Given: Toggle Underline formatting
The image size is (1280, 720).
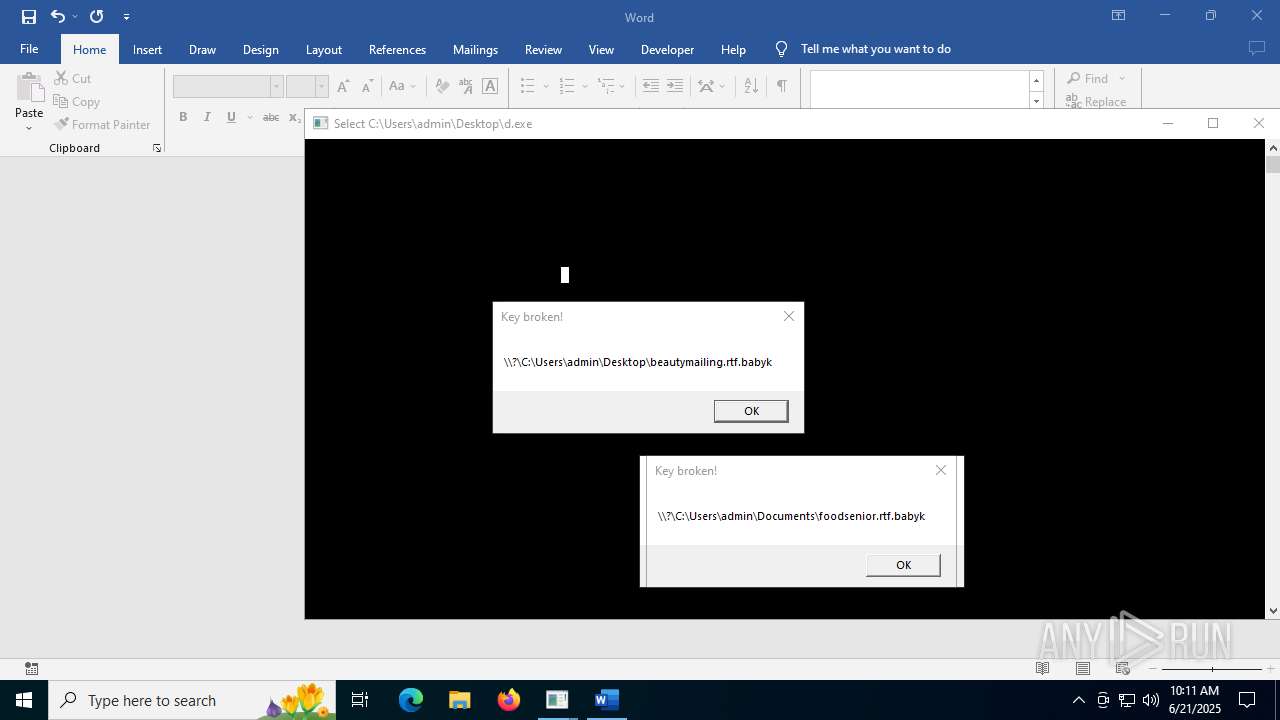Looking at the screenshot, I should [231, 117].
